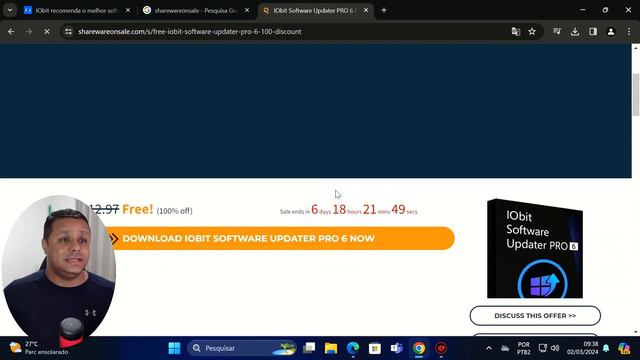Click the Pesquisar taskbar search box
Image resolution: width=640 pixels, height=360 pixels.
[242, 348]
